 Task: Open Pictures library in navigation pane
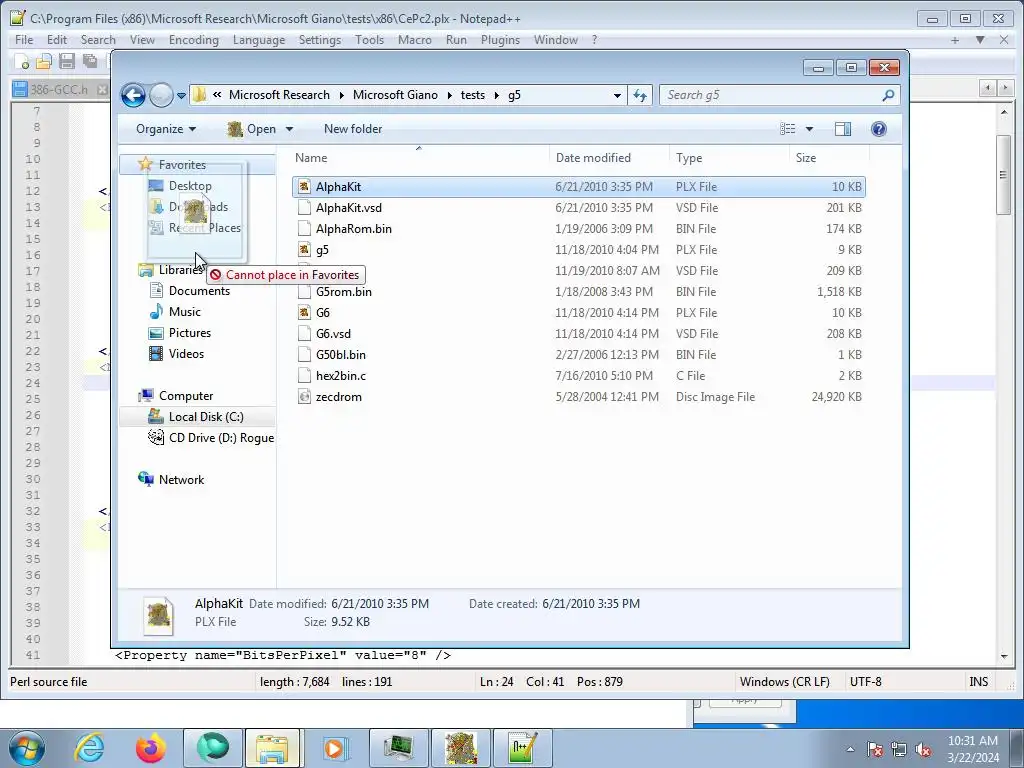click(189, 332)
